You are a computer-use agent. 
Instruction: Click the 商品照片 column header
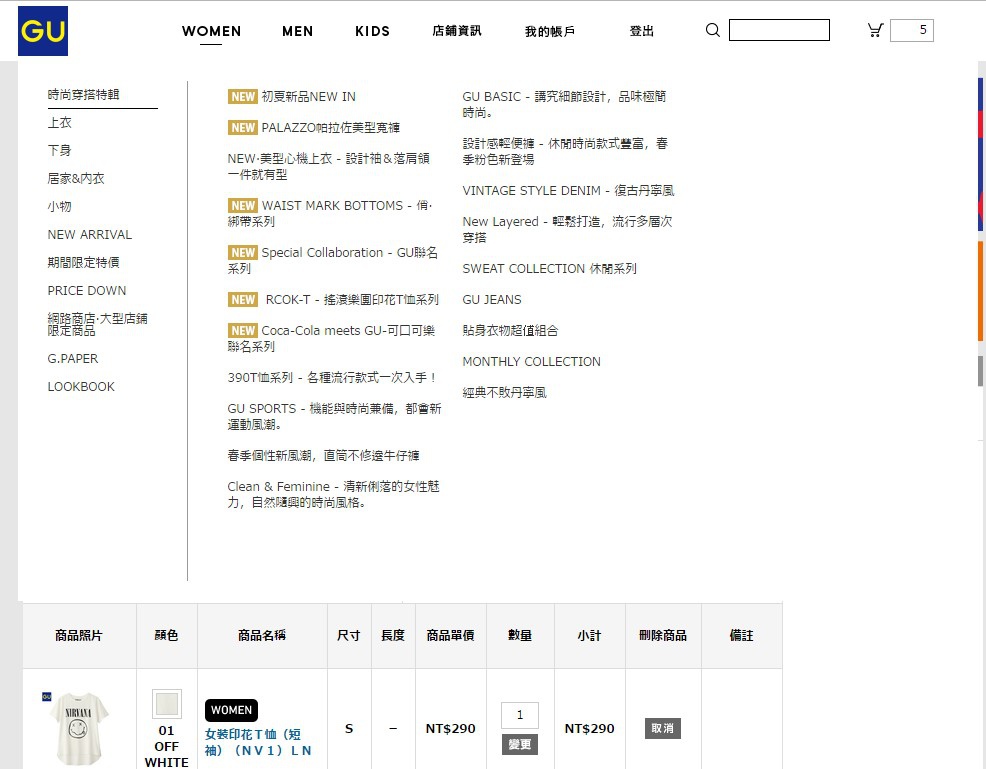pyautogui.click(x=79, y=636)
